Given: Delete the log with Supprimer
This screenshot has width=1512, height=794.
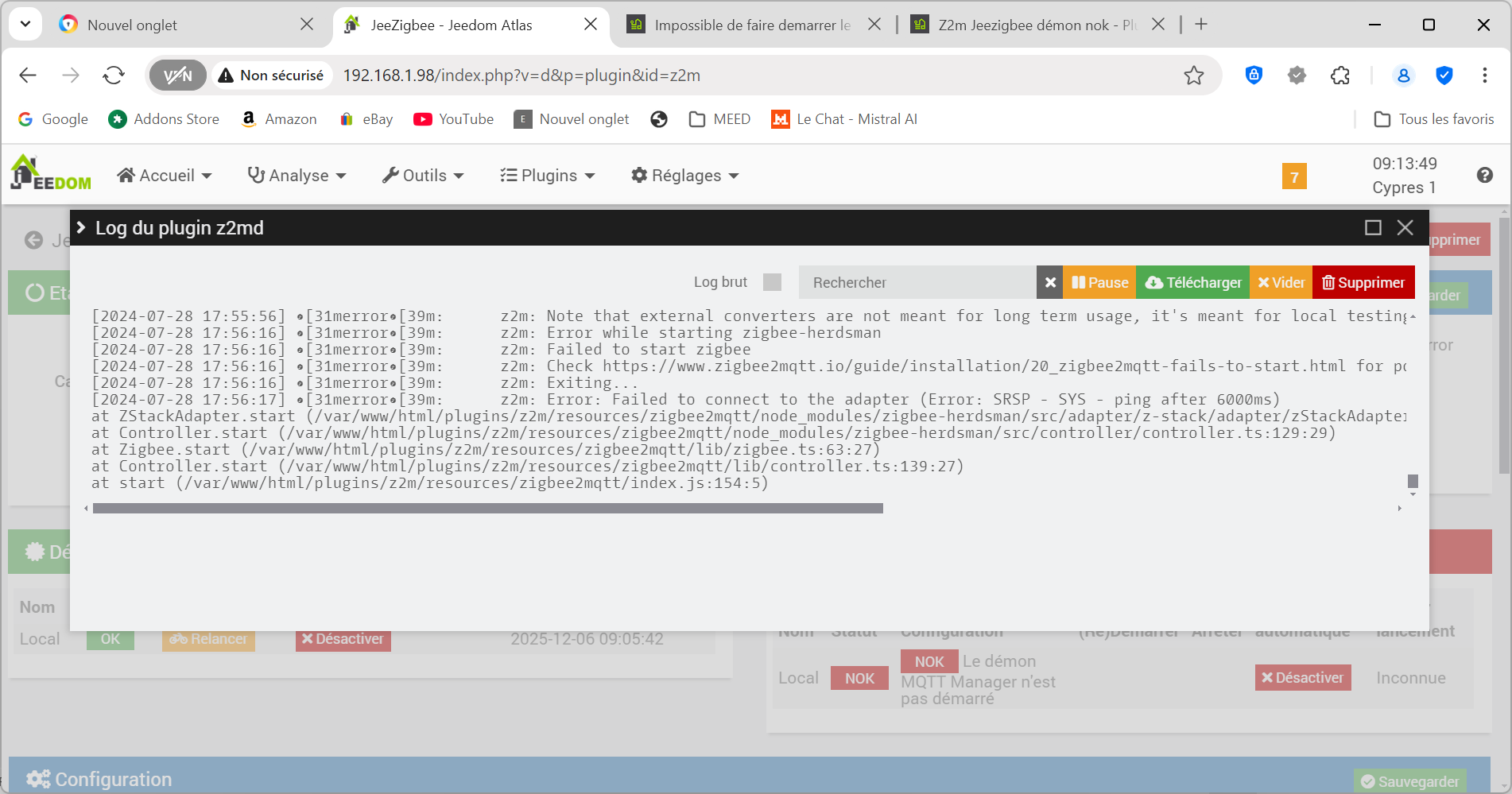Looking at the screenshot, I should (1363, 282).
